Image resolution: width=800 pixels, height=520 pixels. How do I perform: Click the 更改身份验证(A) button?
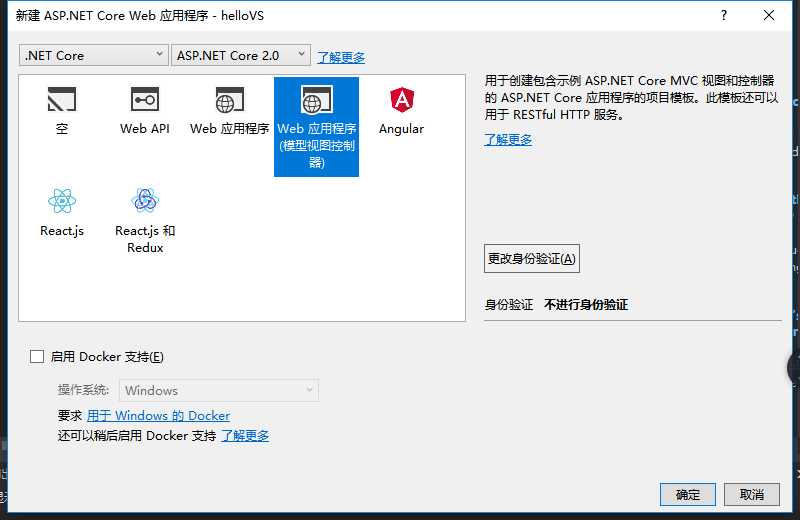click(x=532, y=259)
